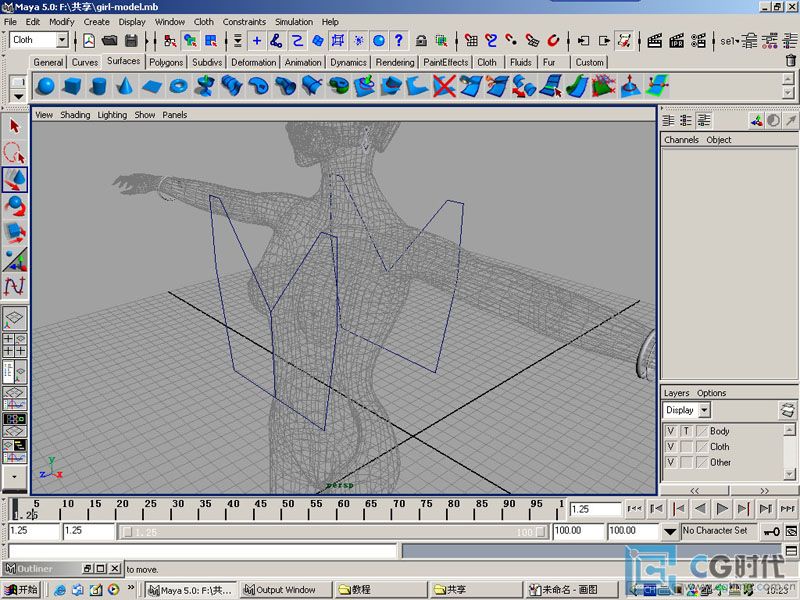Viewport: 800px width, 600px height.
Task: Open the Layers menu in the layer editor
Action: [677, 393]
